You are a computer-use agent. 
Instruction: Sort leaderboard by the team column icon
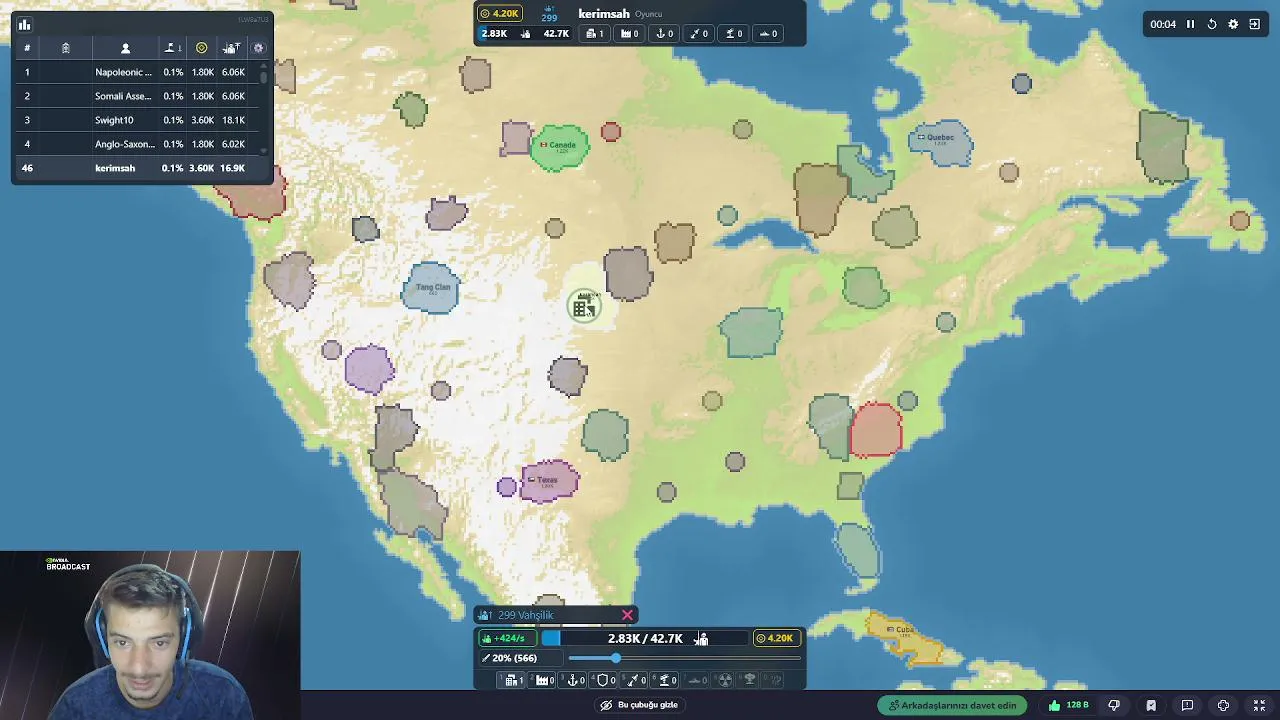point(65,48)
